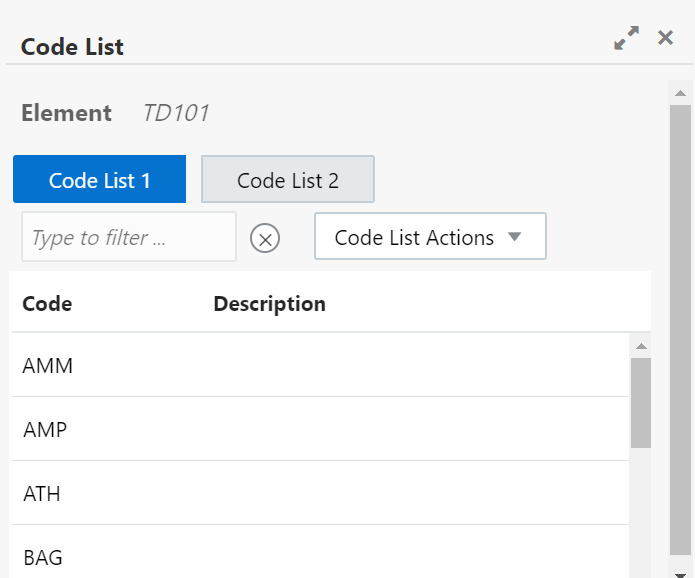Click the outer panel scrollbar thumb
695x578 pixels.
pyautogui.click(x=680, y=330)
